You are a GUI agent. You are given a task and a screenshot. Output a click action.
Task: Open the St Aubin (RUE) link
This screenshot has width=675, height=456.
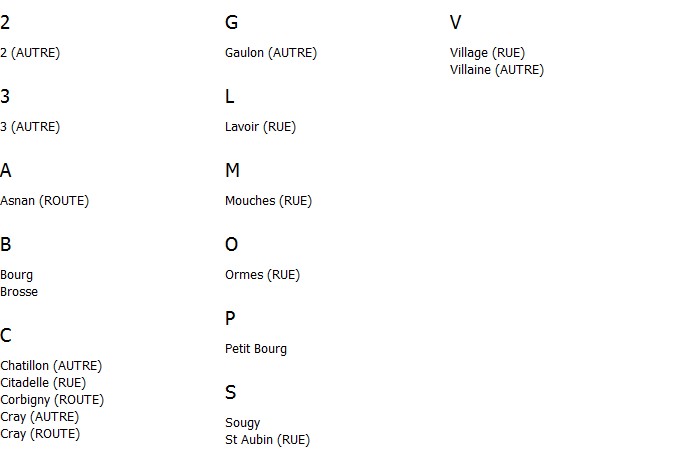267,440
